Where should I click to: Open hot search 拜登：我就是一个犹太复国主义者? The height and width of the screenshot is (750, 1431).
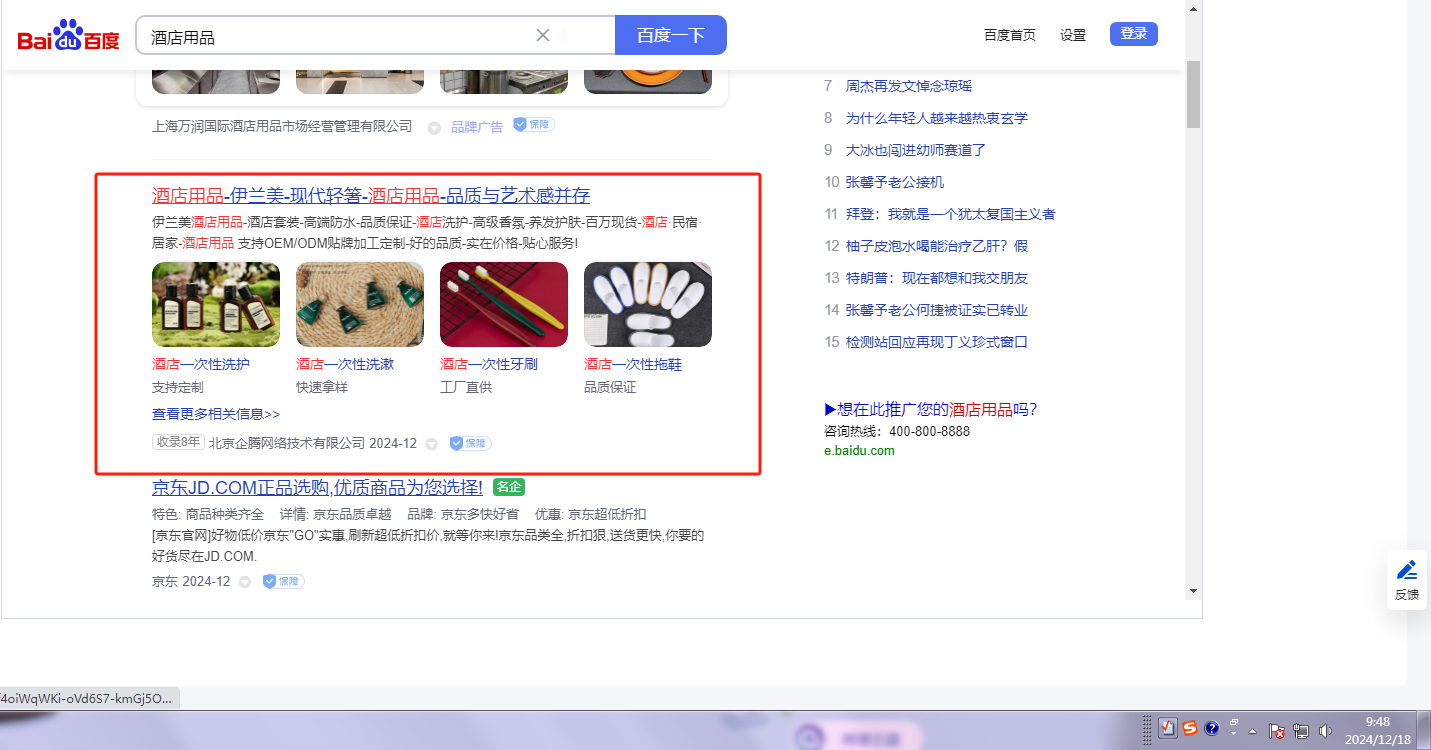[x=951, y=214]
